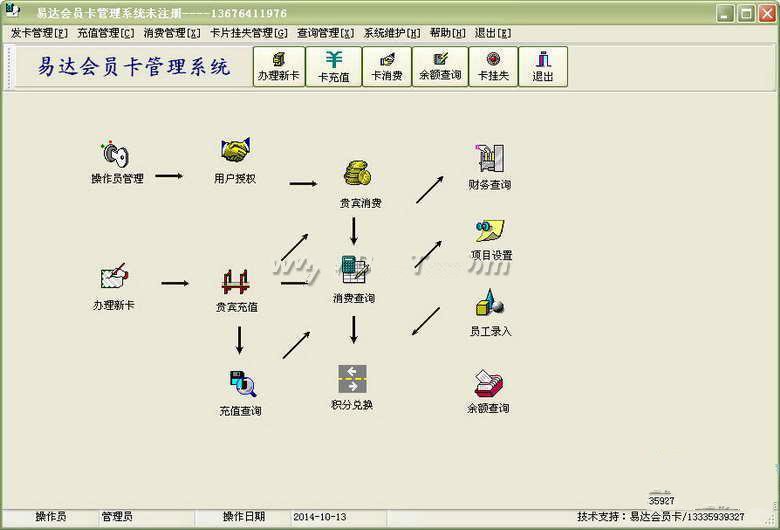Open the 帮助 menu
This screenshot has height=530, width=780.
448,33
